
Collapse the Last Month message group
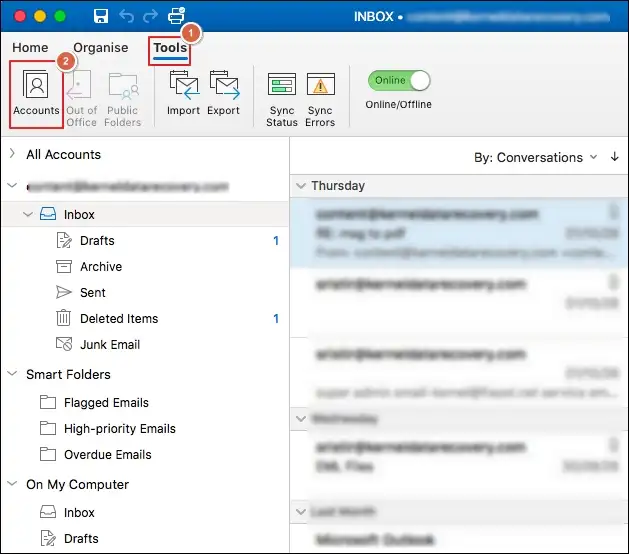click(x=300, y=511)
